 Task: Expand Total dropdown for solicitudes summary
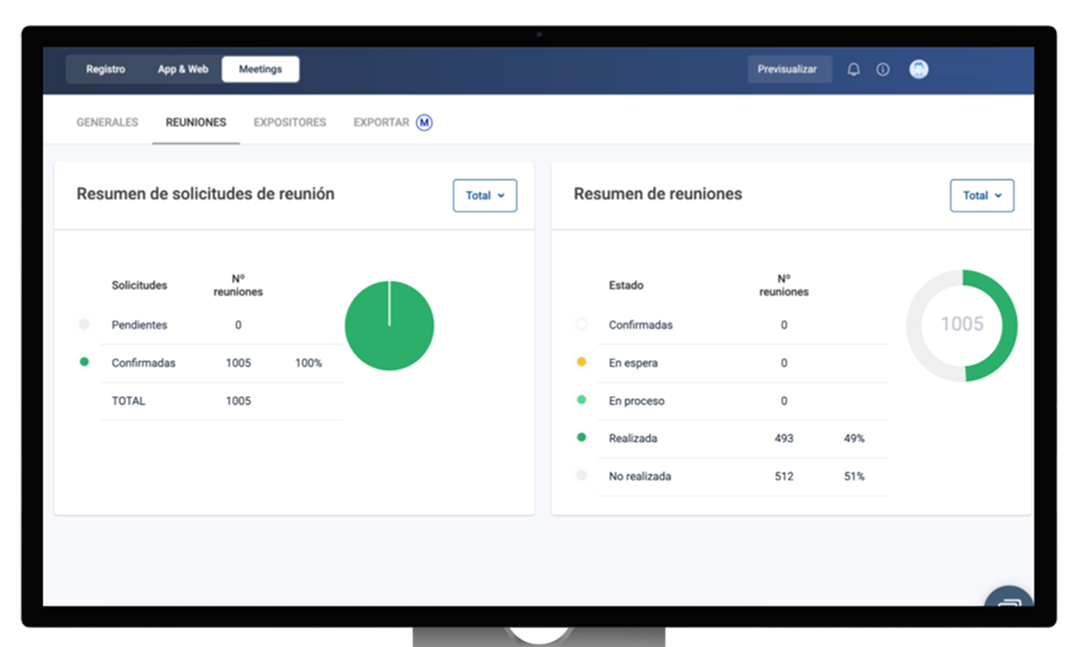pos(485,196)
